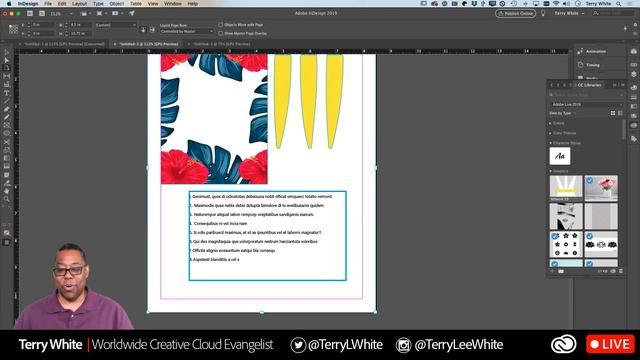
Task: Select the Rectangle Frame tool
Action: tap(7, 126)
